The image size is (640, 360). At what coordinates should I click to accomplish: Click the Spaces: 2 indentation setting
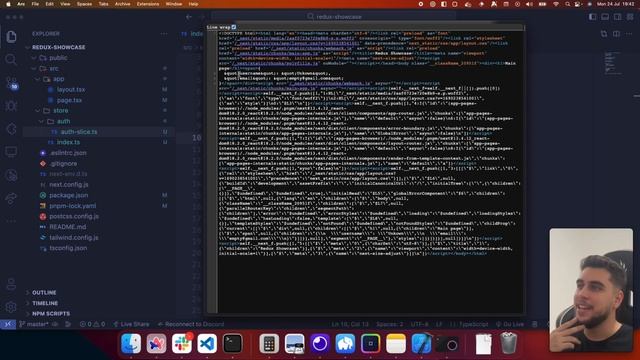pos(389,324)
